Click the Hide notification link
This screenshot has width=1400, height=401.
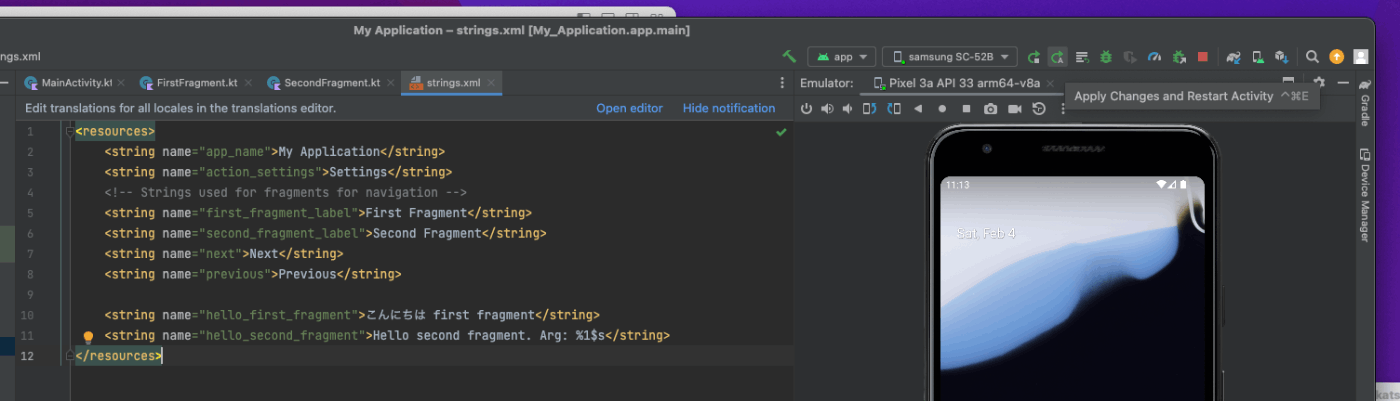729,108
